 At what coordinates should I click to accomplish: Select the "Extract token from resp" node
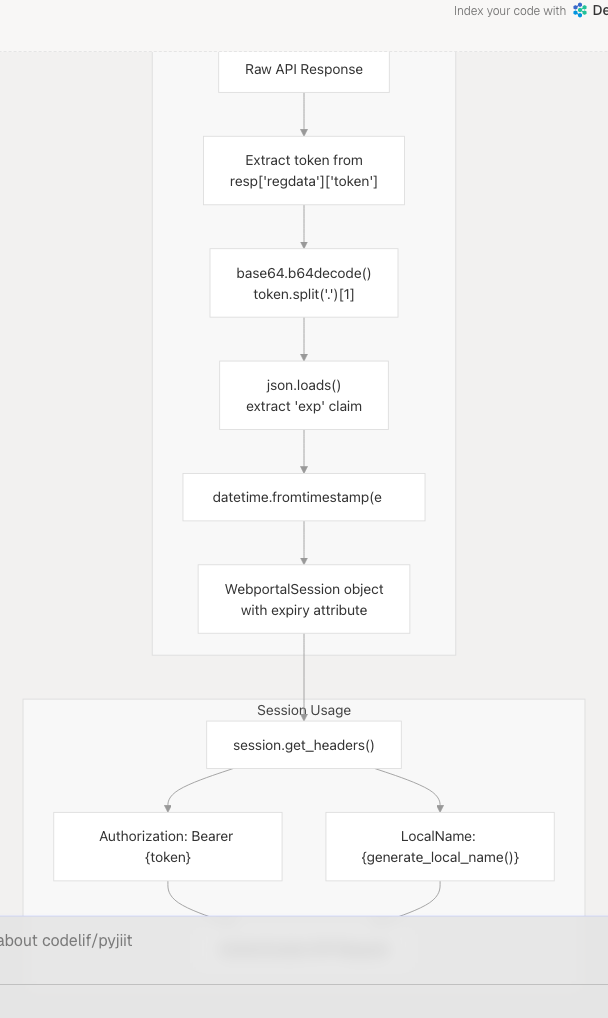304,171
